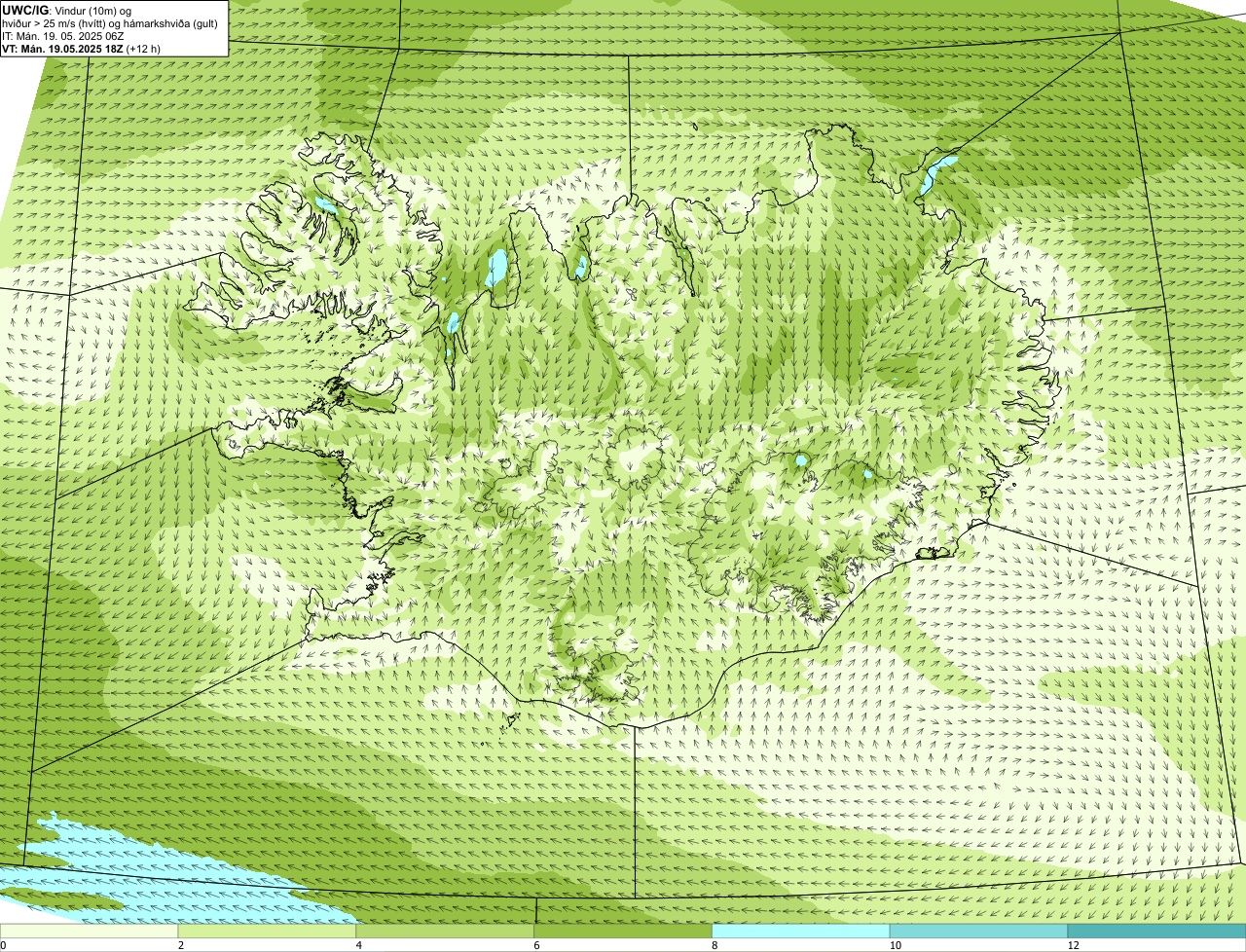Click the color scale label "6"
Image resolution: width=1246 pixels, height=952 pixels.
pos(535,945)
